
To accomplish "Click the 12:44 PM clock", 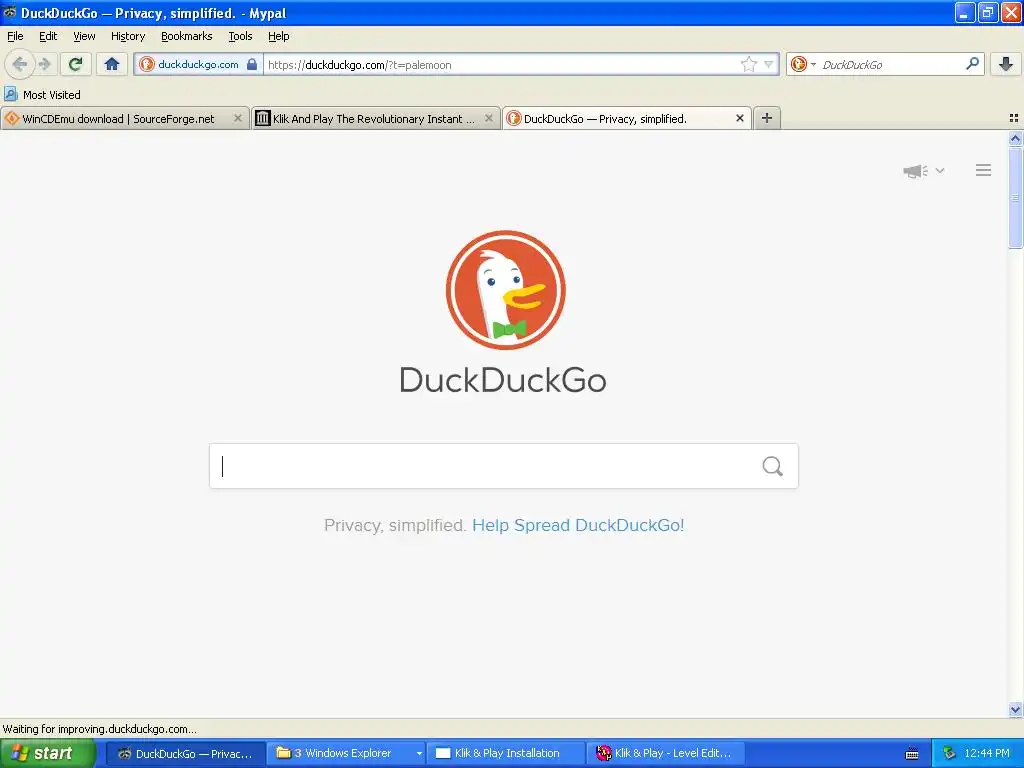I will click(x=987, y=754).
